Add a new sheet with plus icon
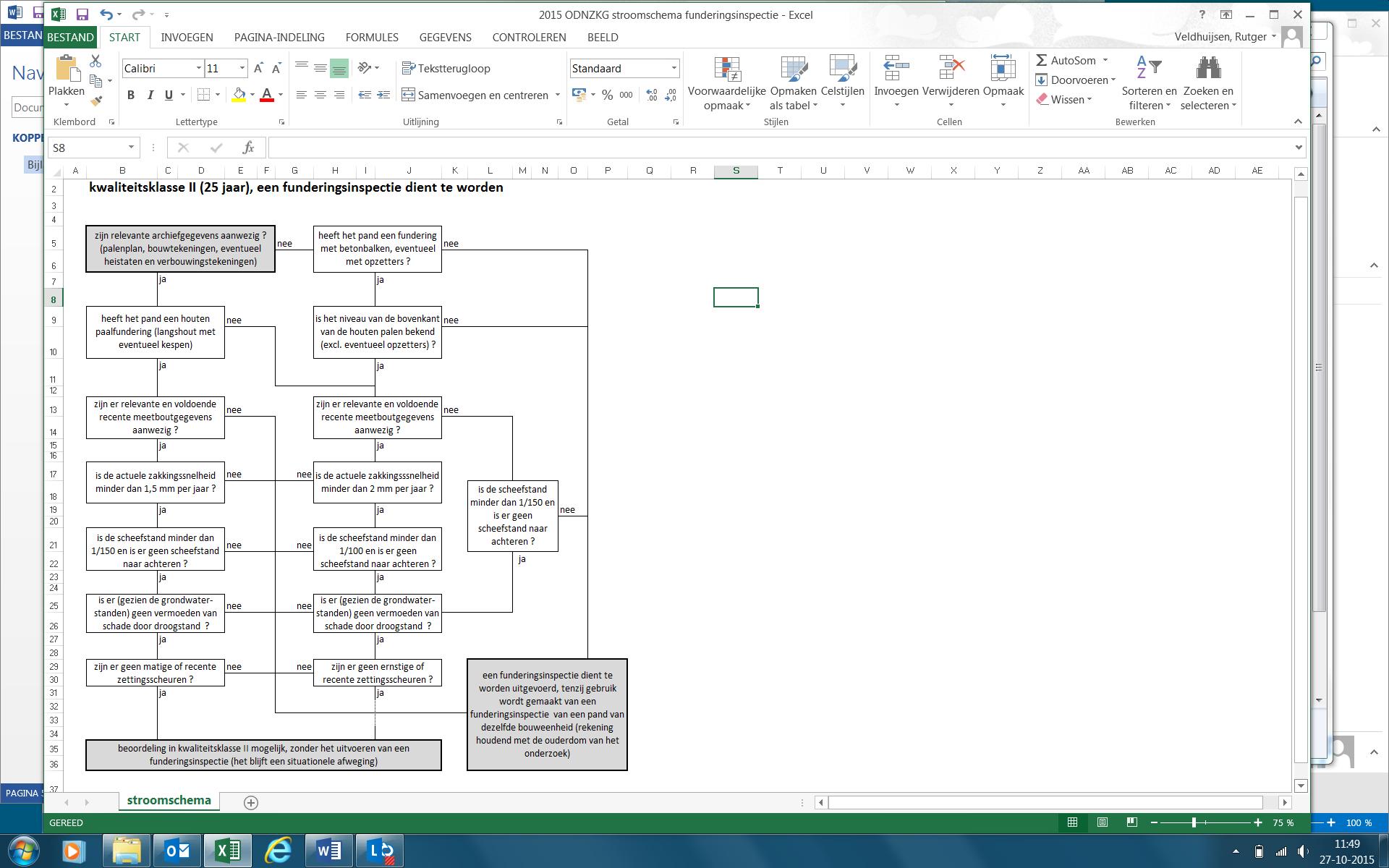The height and width of the screenshot is (868, 1389). tap(251, 802)
